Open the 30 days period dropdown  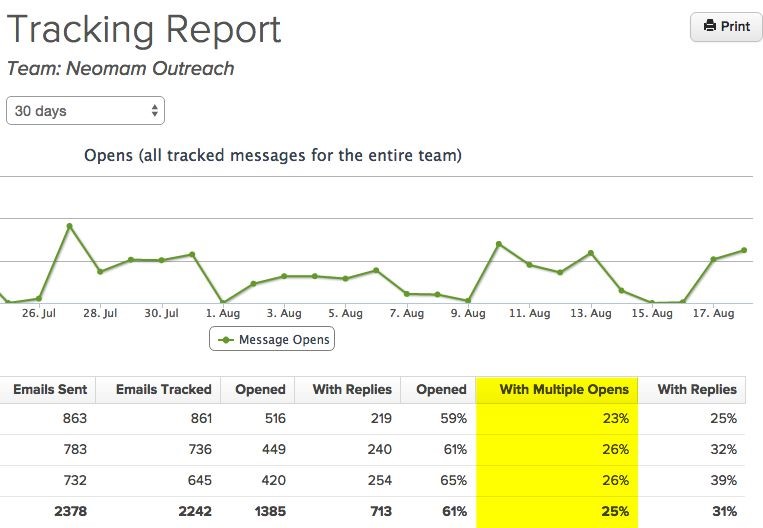point(85,111)
